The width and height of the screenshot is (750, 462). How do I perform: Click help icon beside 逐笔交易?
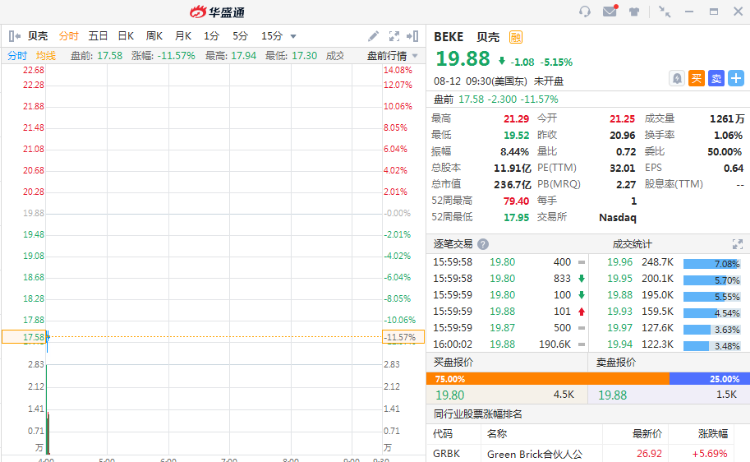(483, 244)
